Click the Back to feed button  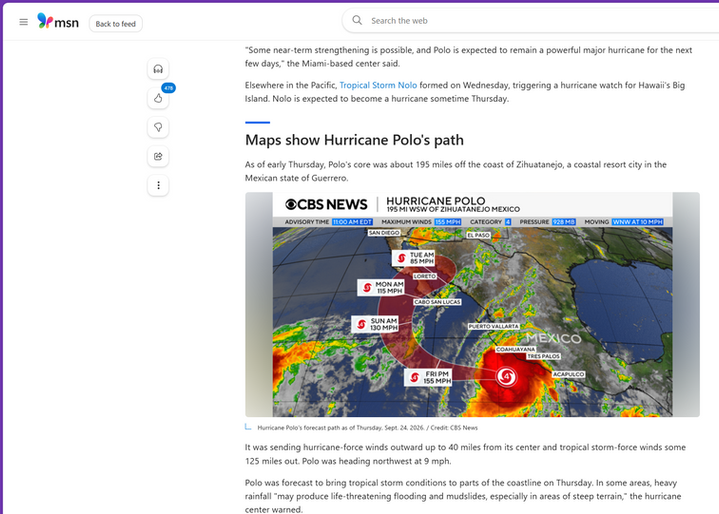pos(116,24)
